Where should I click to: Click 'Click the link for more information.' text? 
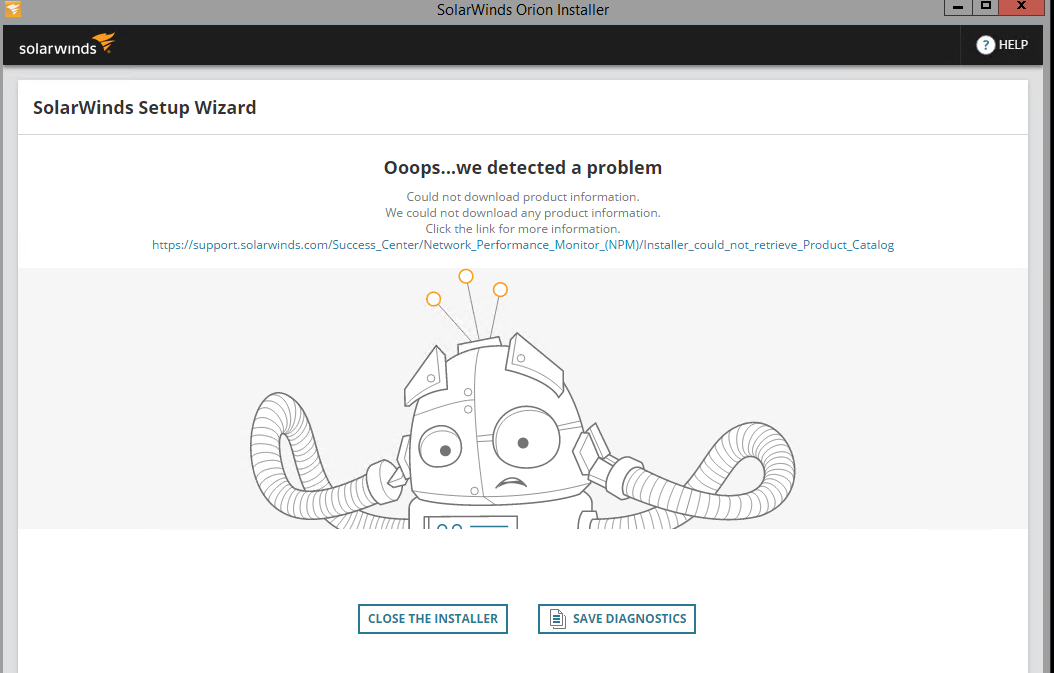[523, 229]
